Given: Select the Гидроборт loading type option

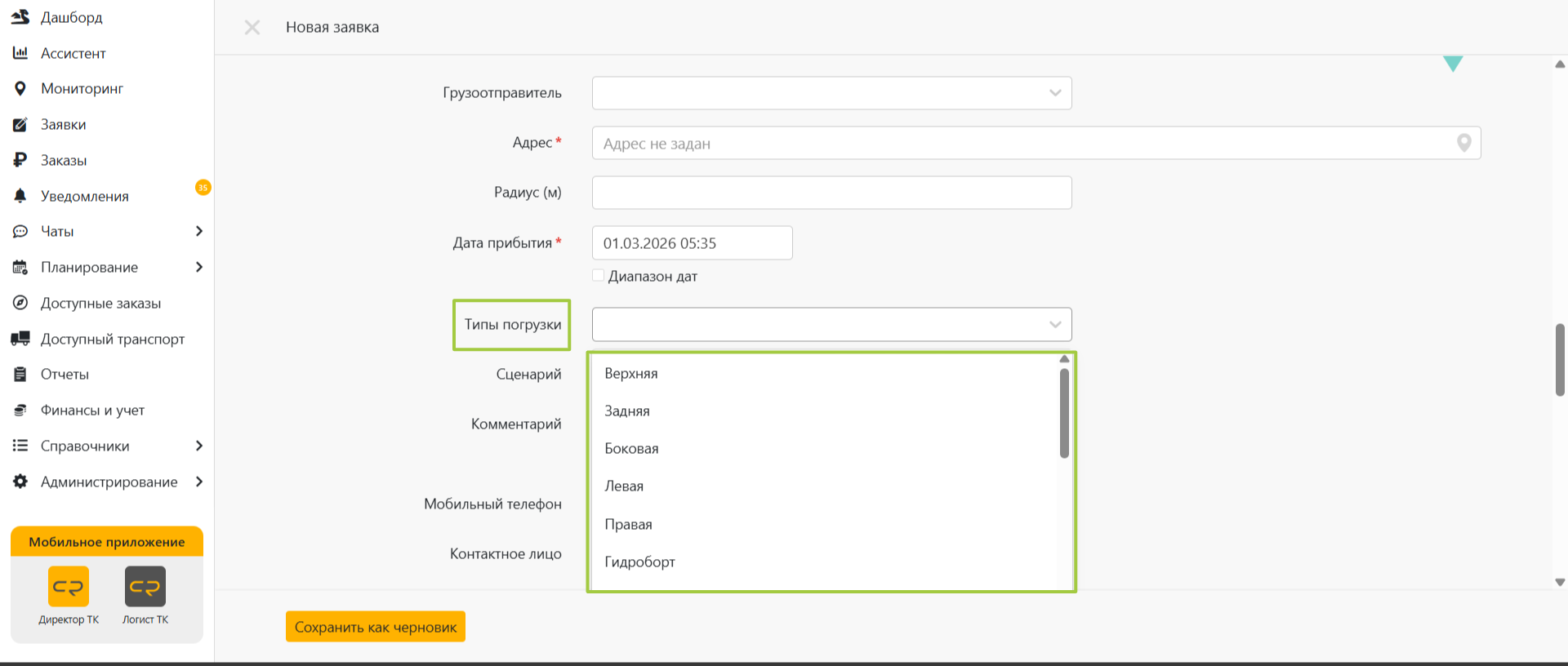Looking at the screenshot, I should [823, 562].
